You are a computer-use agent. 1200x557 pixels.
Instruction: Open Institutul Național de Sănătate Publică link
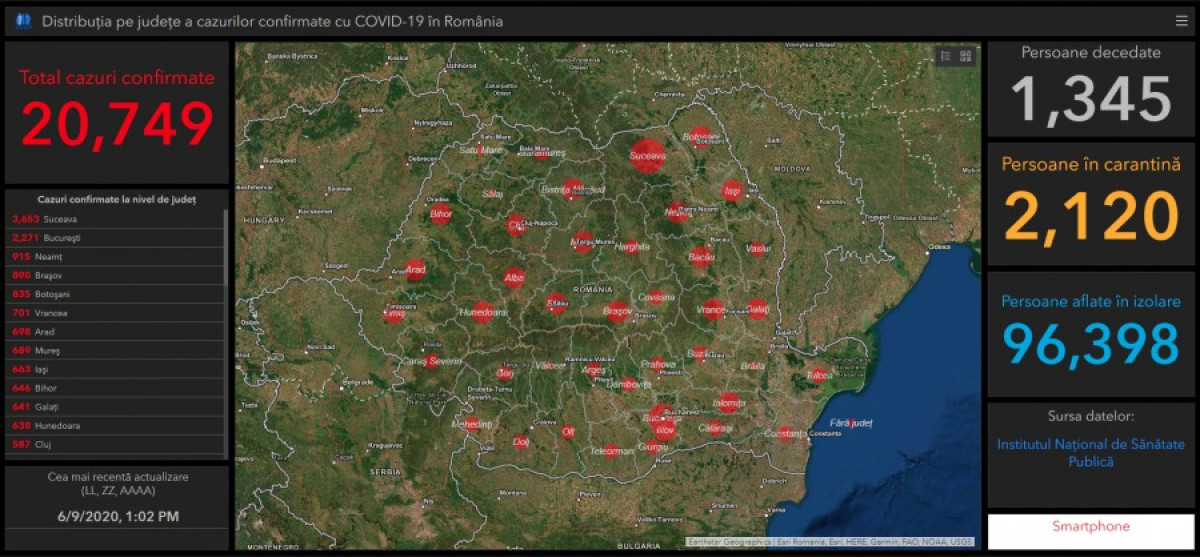click(1090, 452)
